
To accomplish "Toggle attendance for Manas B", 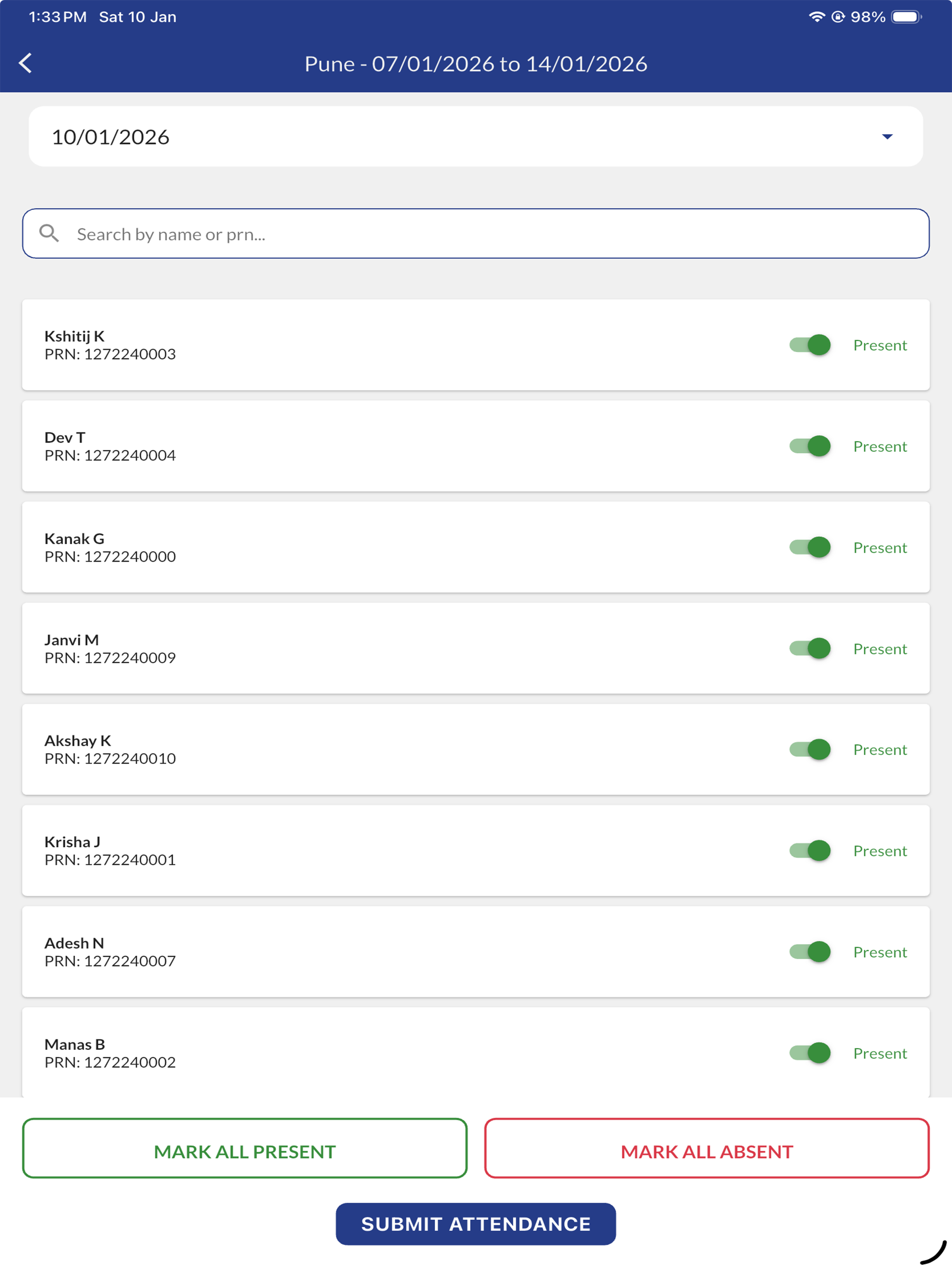I will pyautogui.click(x=809, y=1052).
